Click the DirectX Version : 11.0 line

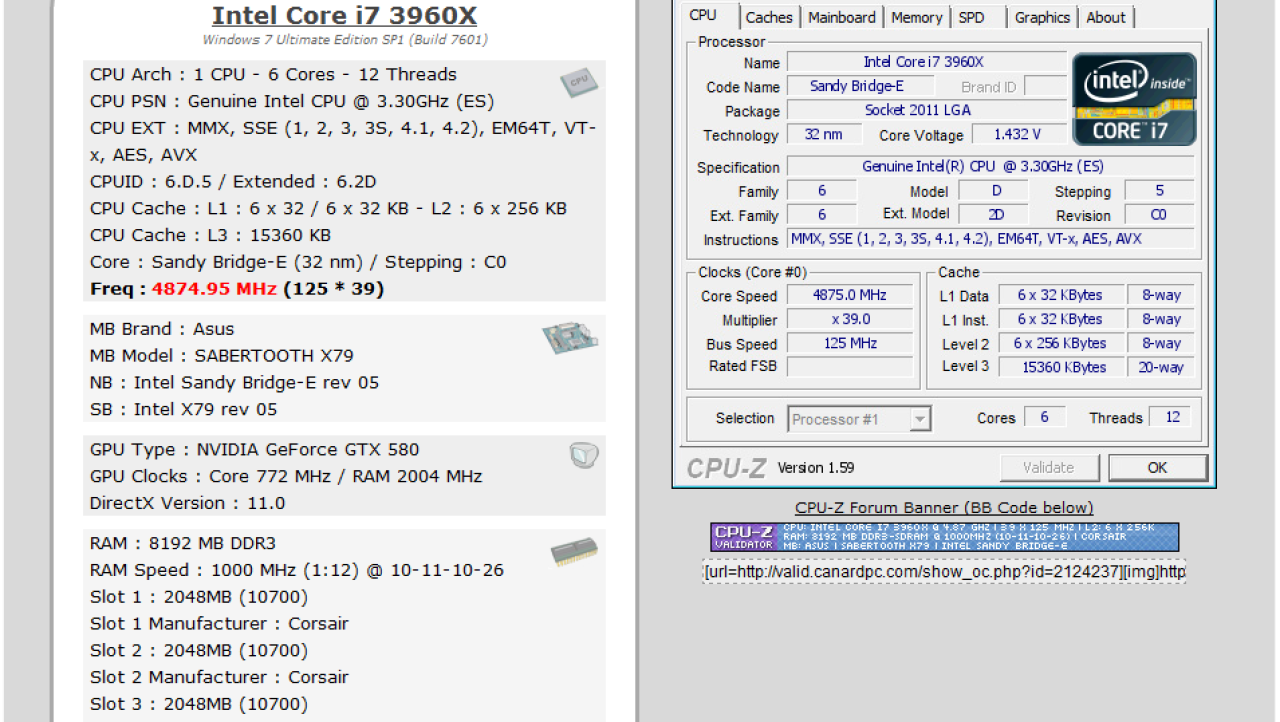(187, 503)
